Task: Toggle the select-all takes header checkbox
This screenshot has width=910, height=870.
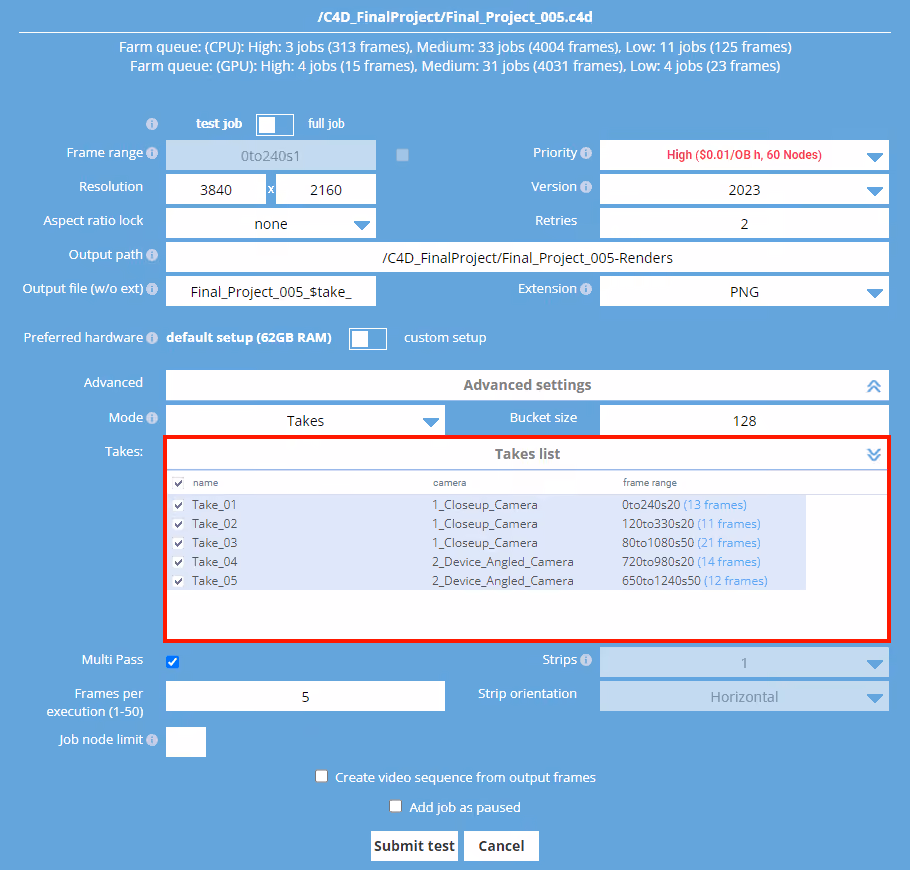Action: 178,483
